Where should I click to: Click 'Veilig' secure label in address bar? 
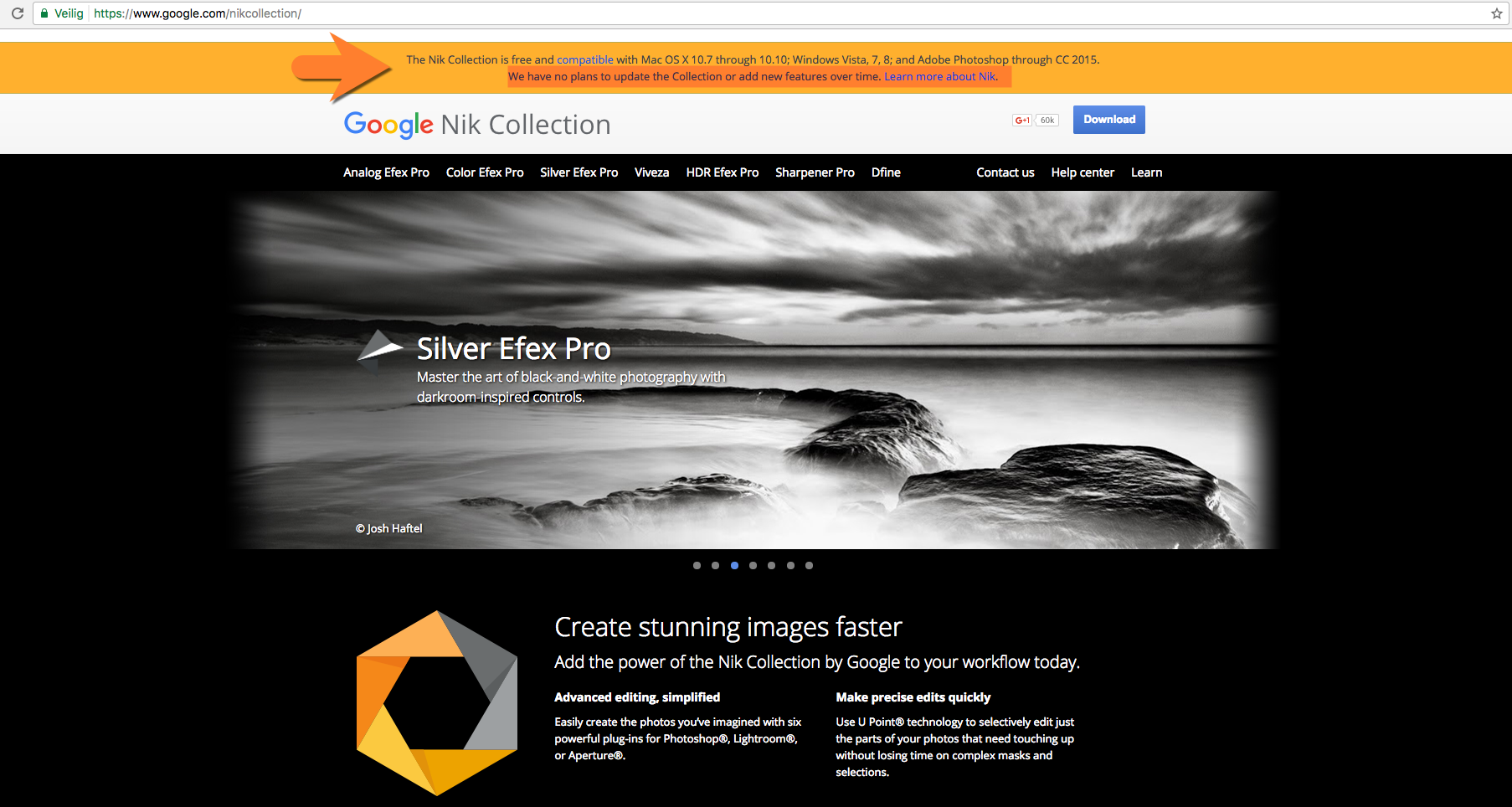click(x=69, y=13)
